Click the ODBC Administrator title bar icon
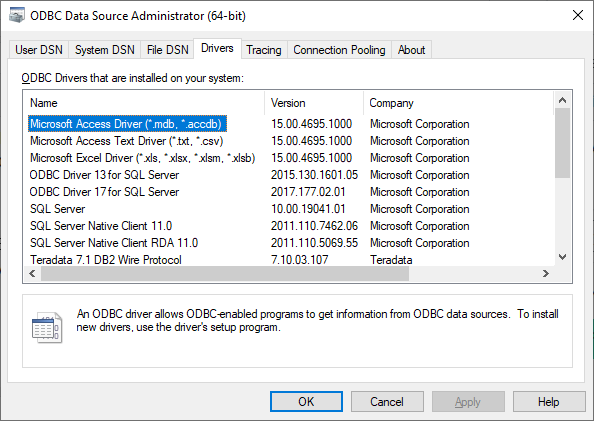Viewport: 594px width, 421px height. (x=17, y=16)
